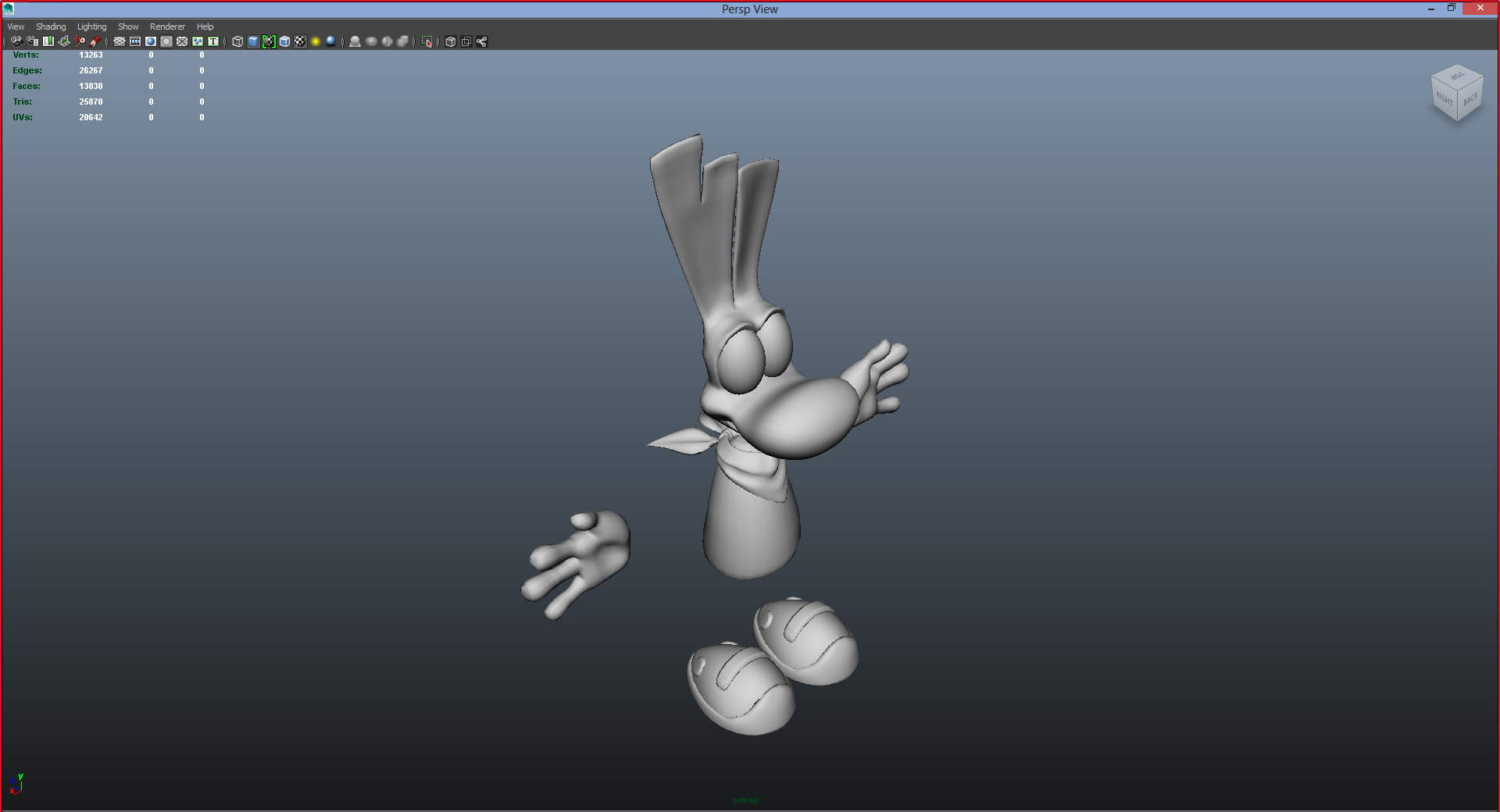The height and width of the screenshot is (812, 1500).
Task: Click the UVs count 20642
Action: tap(91, 117)
